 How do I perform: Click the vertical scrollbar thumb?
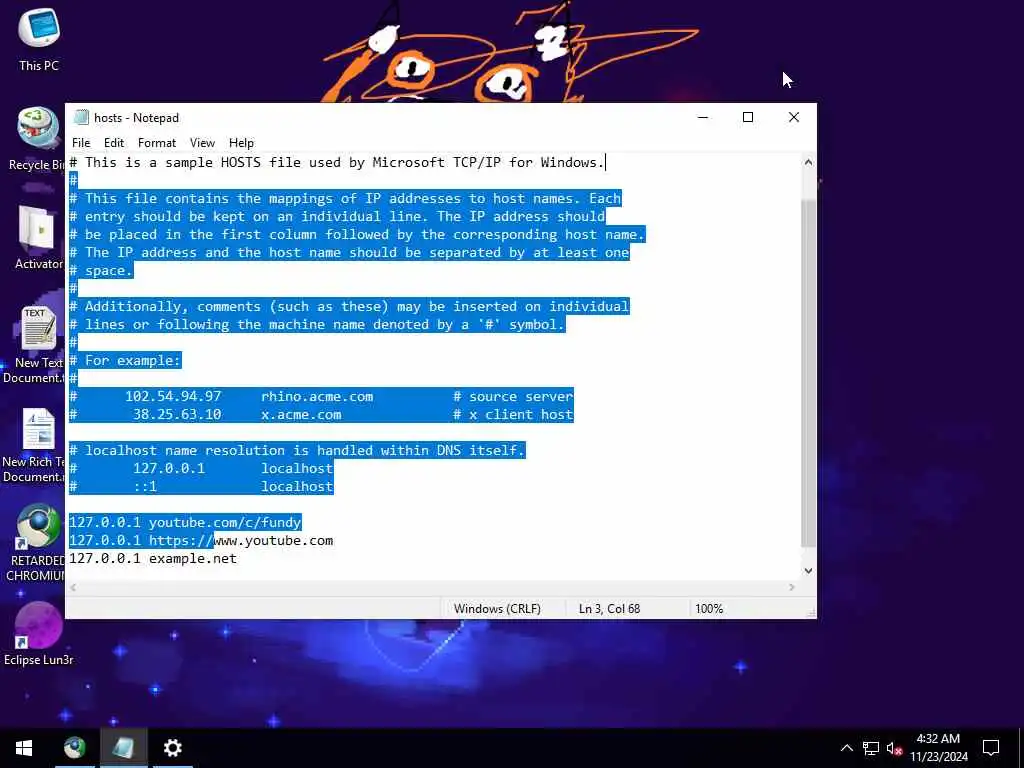click(x=808, y=374)
